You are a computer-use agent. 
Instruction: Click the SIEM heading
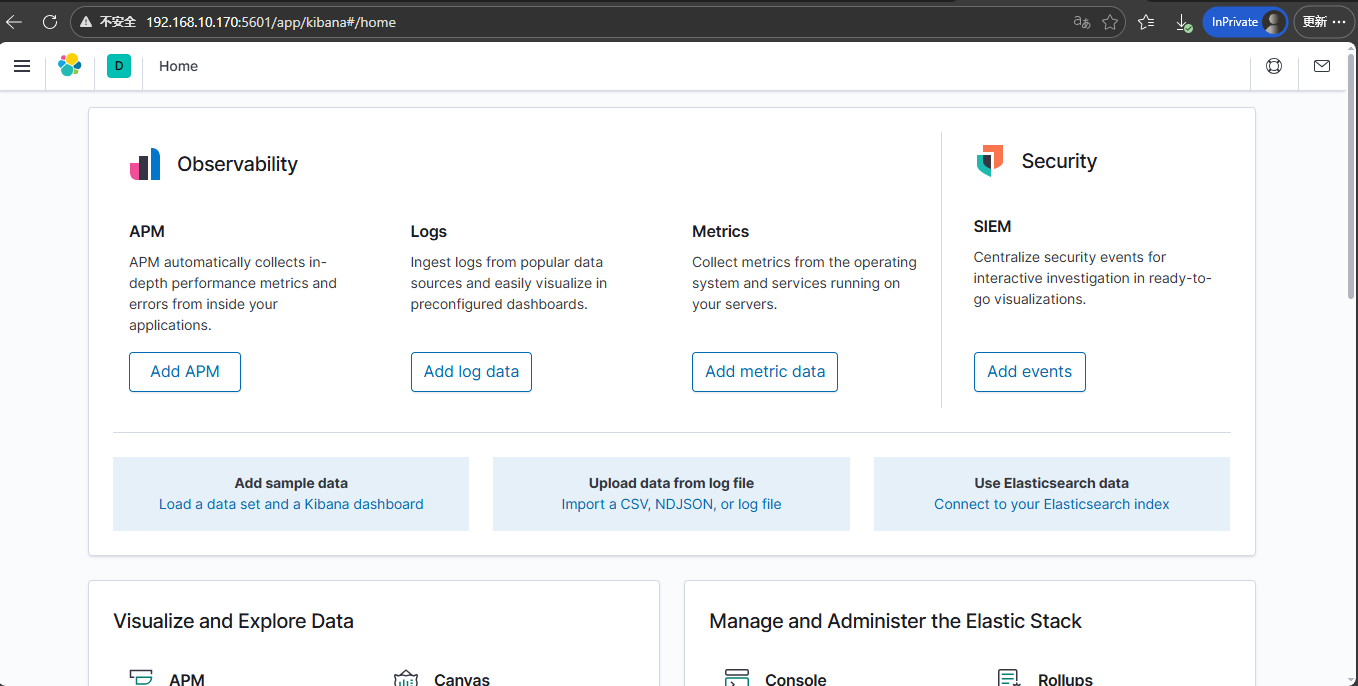click(992, 227)
